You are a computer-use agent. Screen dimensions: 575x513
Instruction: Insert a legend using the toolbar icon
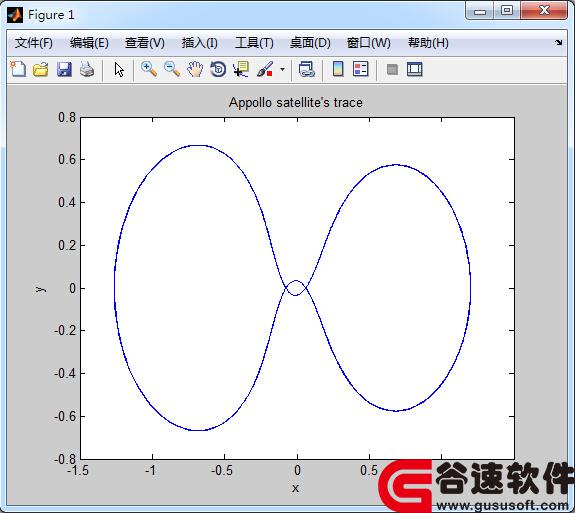[360, 69]
